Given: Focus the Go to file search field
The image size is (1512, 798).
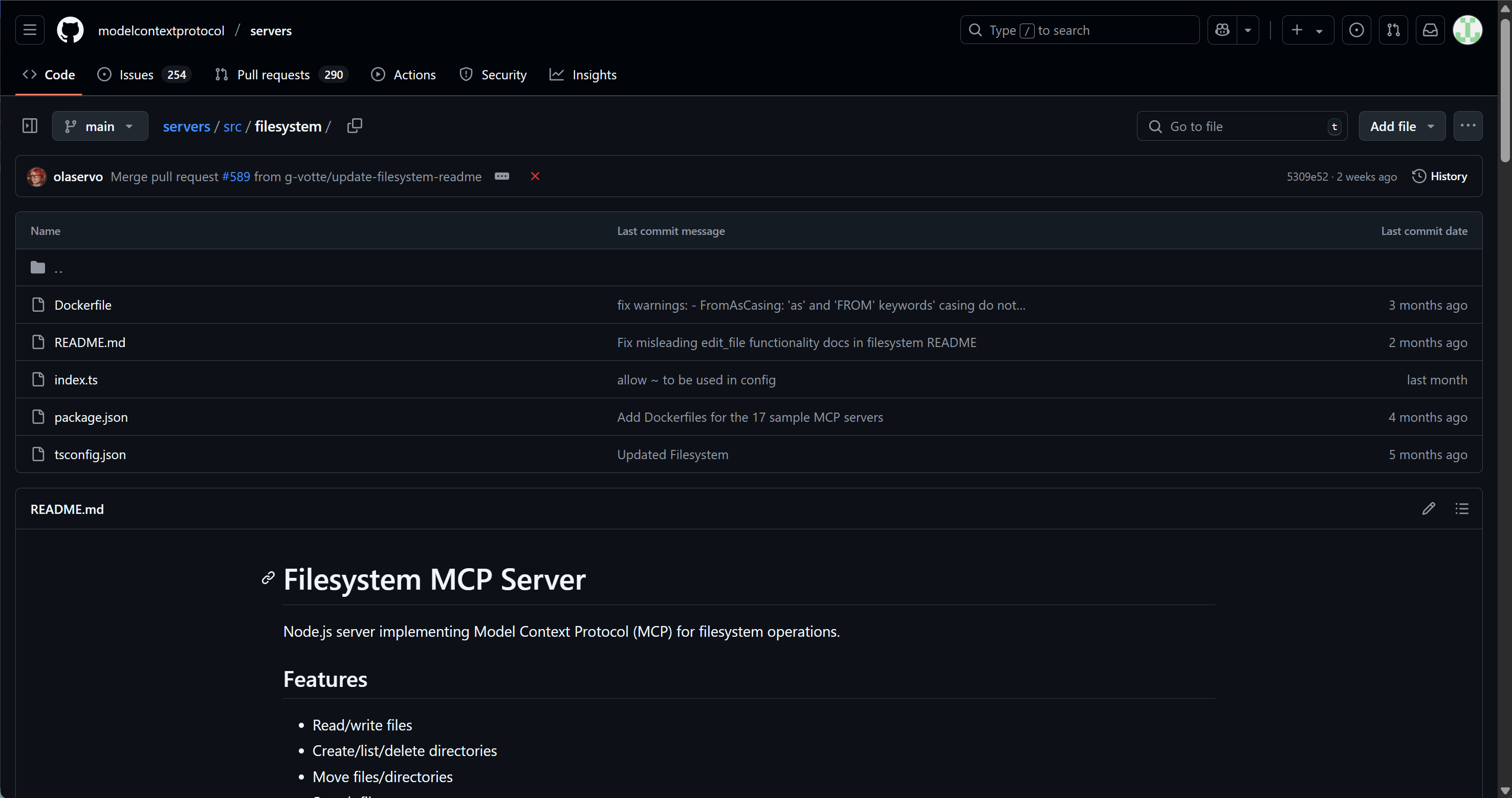Looking at the screenshot, I should (x=1242, y=126).
